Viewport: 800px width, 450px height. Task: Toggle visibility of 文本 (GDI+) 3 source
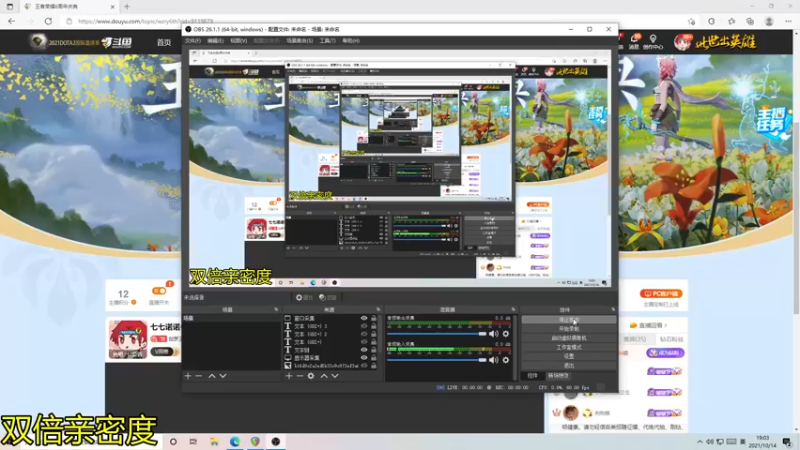point(364,326)
